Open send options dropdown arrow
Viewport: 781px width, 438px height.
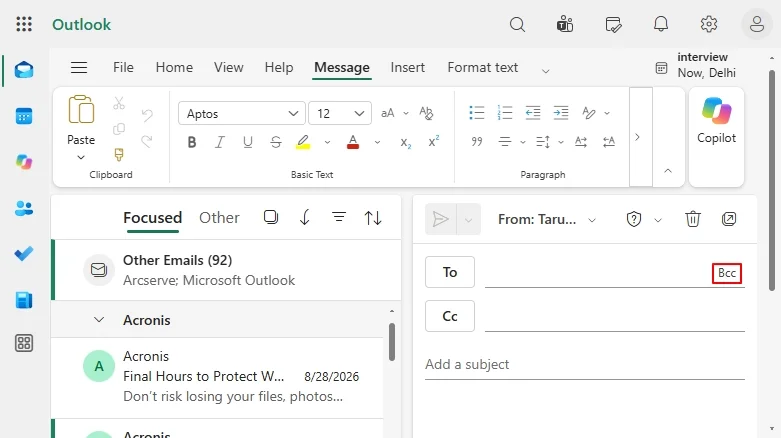point(468,219)
